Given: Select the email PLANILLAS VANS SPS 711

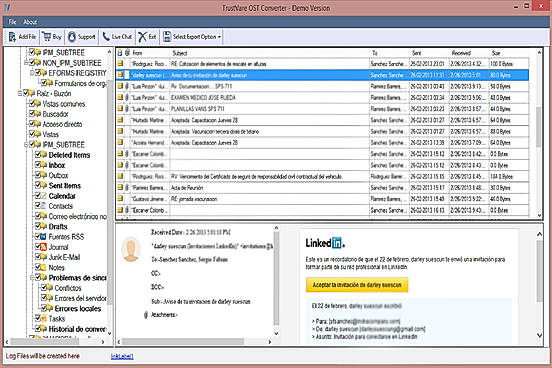Looking at the screenshot, I should (x=322, y=109).
